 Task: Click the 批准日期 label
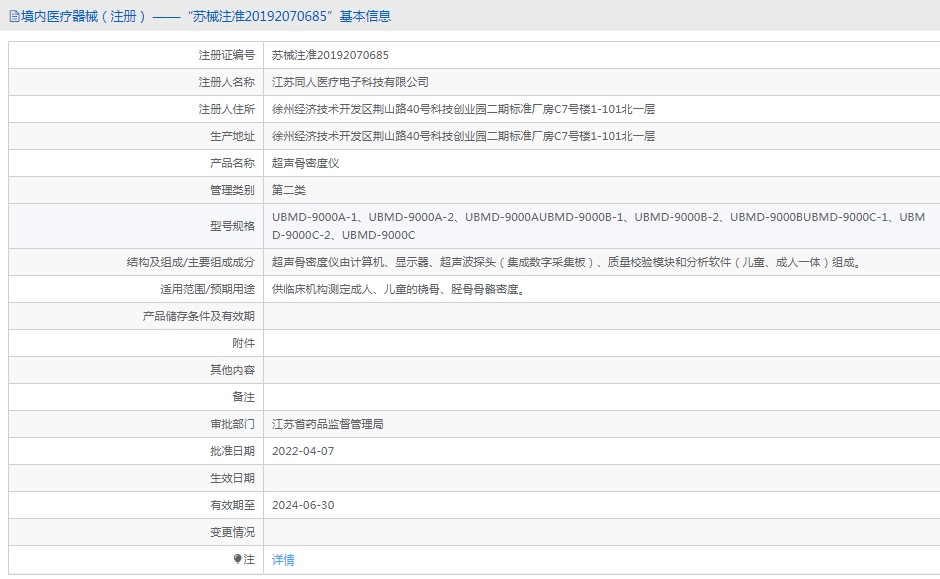pyautogui.click(x=233, y=451)
